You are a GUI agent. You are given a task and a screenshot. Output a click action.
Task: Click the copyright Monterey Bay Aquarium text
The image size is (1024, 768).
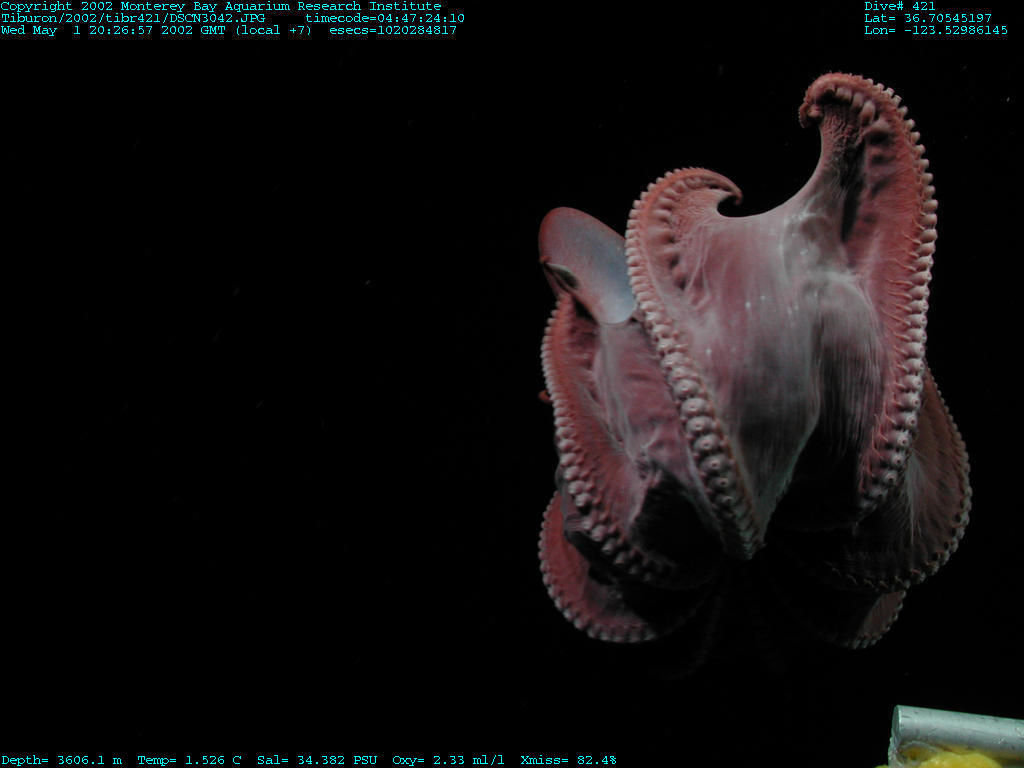220,6
